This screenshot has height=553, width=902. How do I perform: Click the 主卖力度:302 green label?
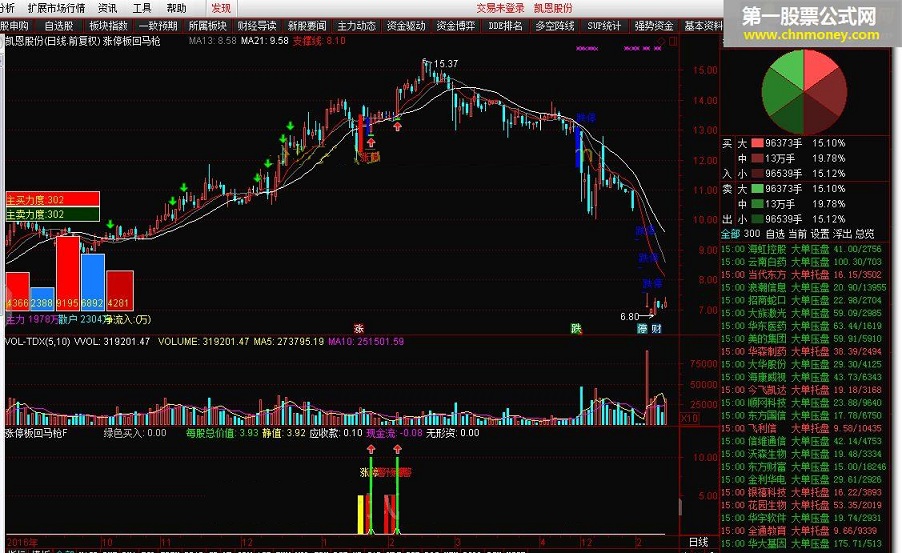click(52, 214)
